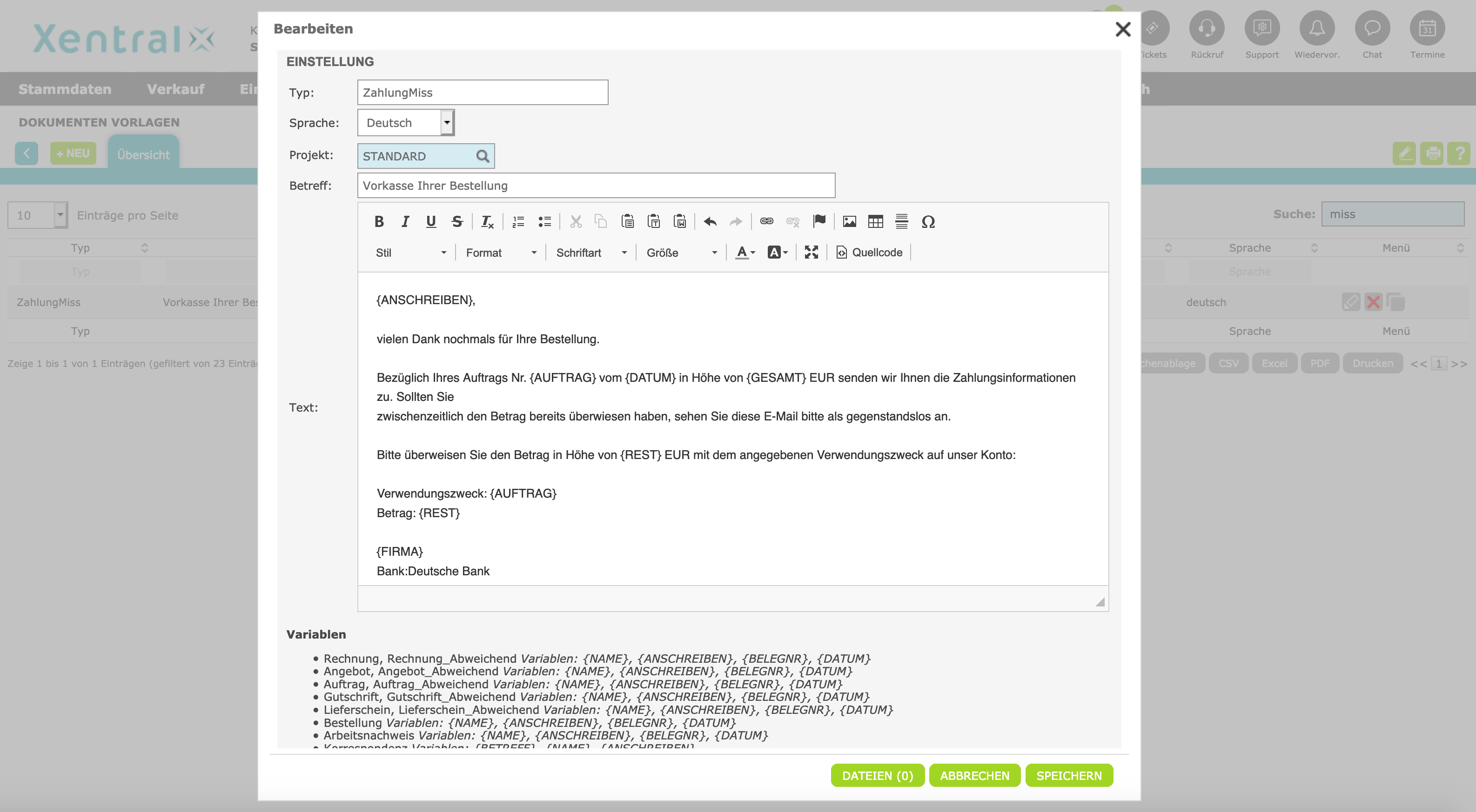Insert a table into the text
The height and width of the screenshot is (812, 1476).
pyautogui.click(x=875, y=222)
